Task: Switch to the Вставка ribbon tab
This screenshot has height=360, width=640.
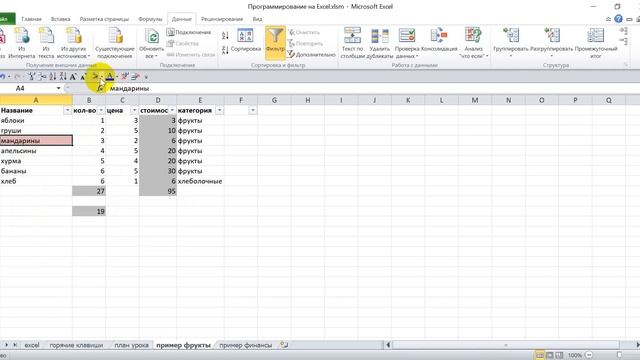Action: pos(60,19)
